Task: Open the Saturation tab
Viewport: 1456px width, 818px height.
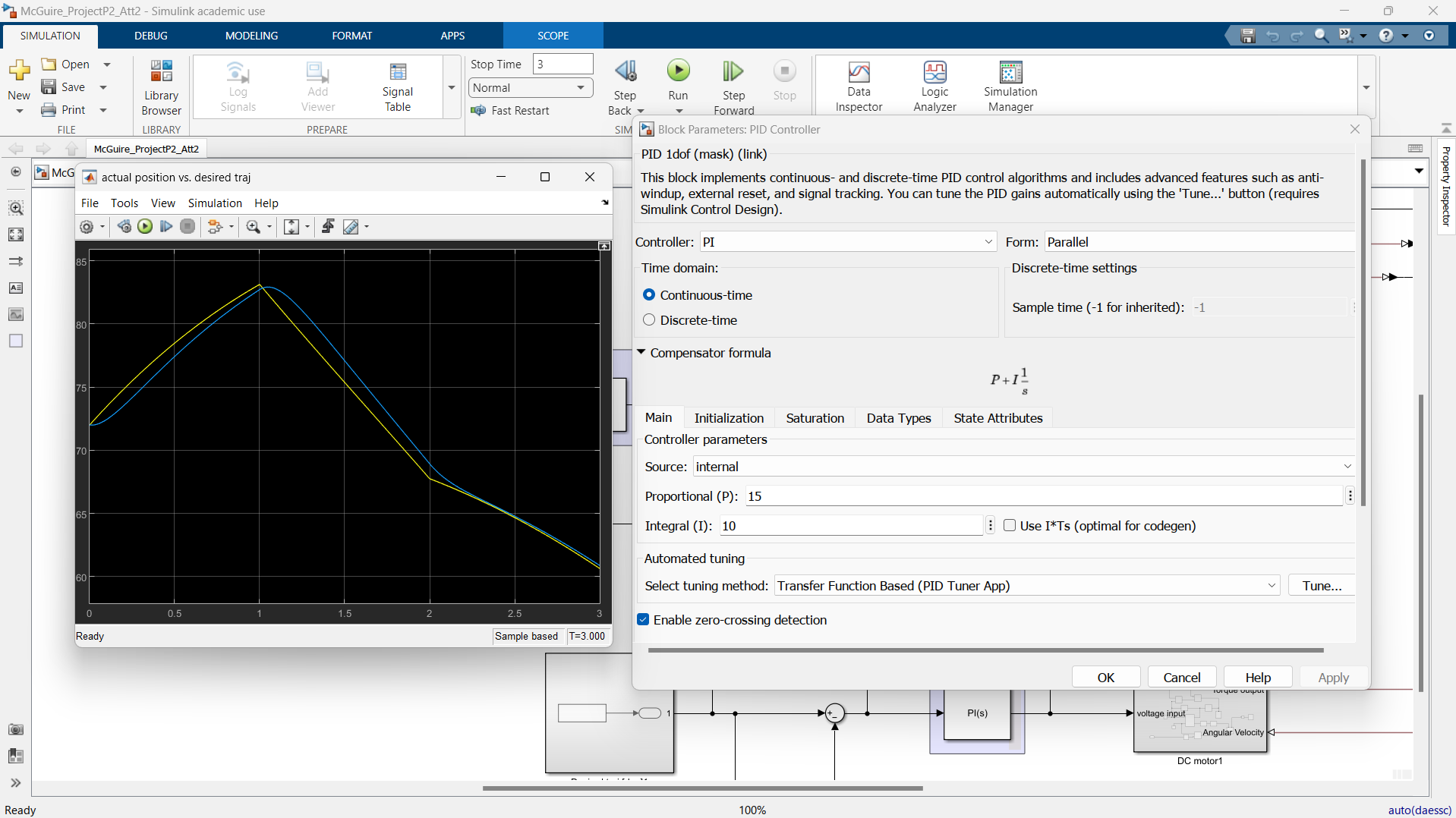Action: (815, 418)
